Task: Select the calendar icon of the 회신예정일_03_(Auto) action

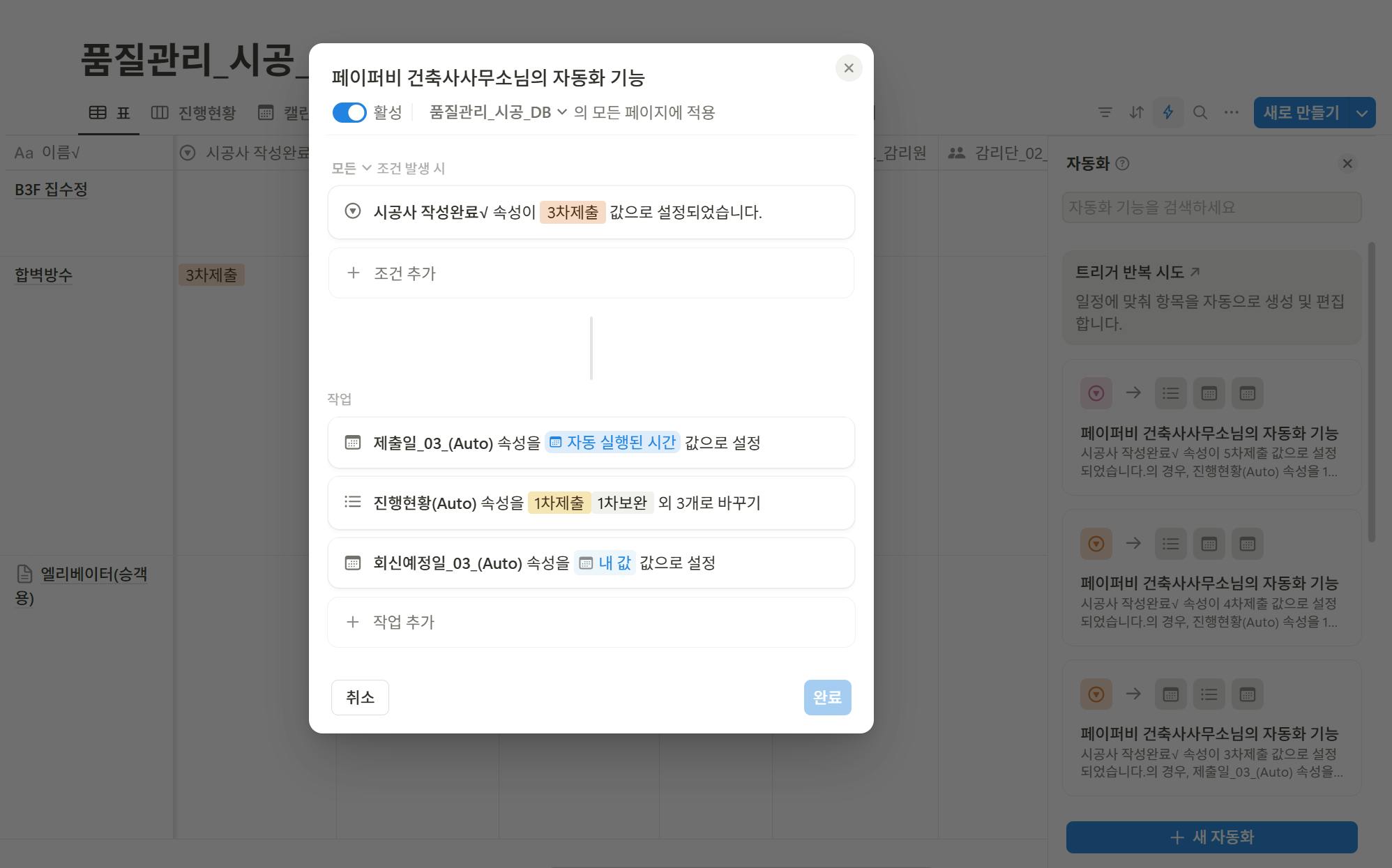Action: pyautogui.click(x=353, y=563)
